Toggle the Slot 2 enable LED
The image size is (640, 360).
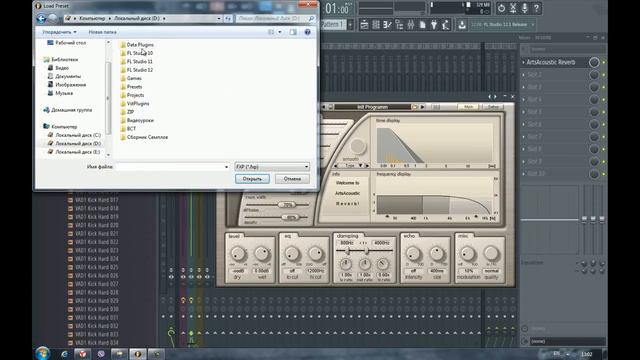604,75
